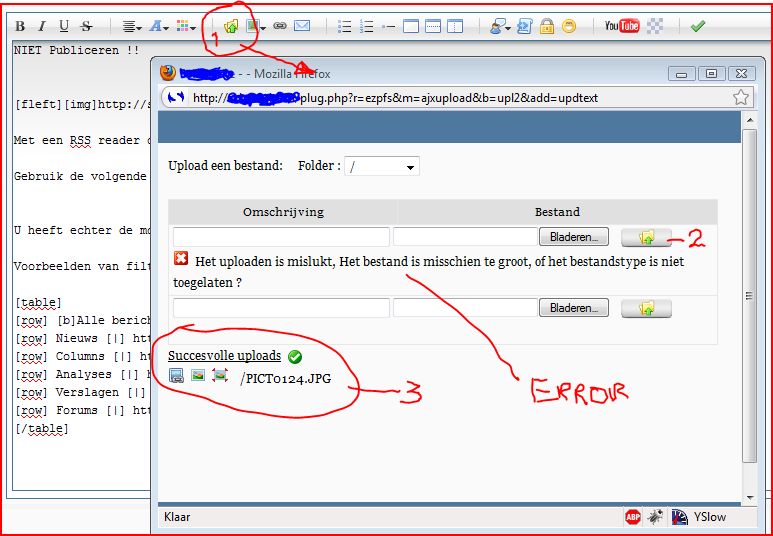Open the font color dropdown
Screen dimensions: 773x536
159,26
